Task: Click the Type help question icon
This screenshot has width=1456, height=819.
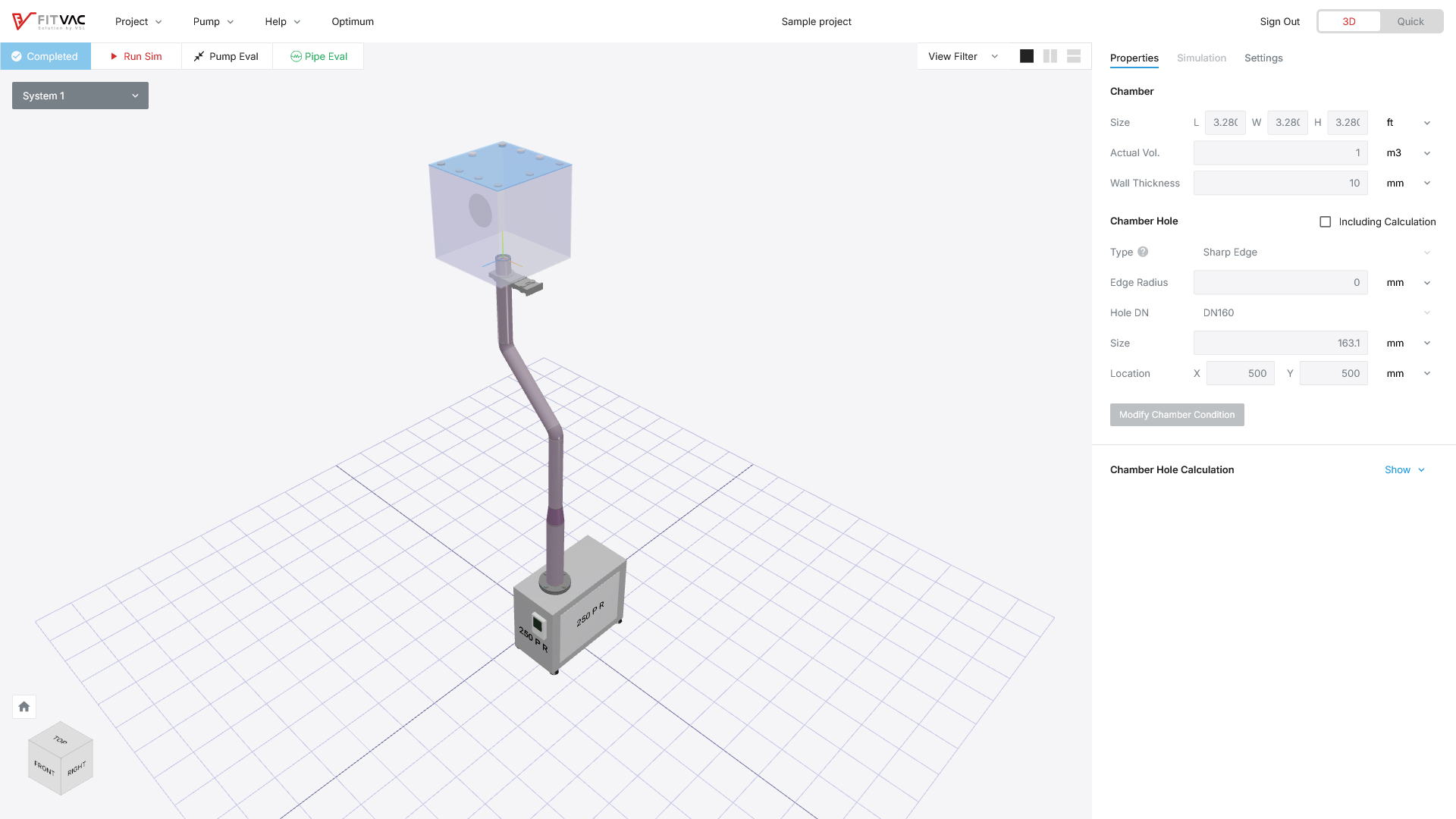Action: pos(1143,252)
